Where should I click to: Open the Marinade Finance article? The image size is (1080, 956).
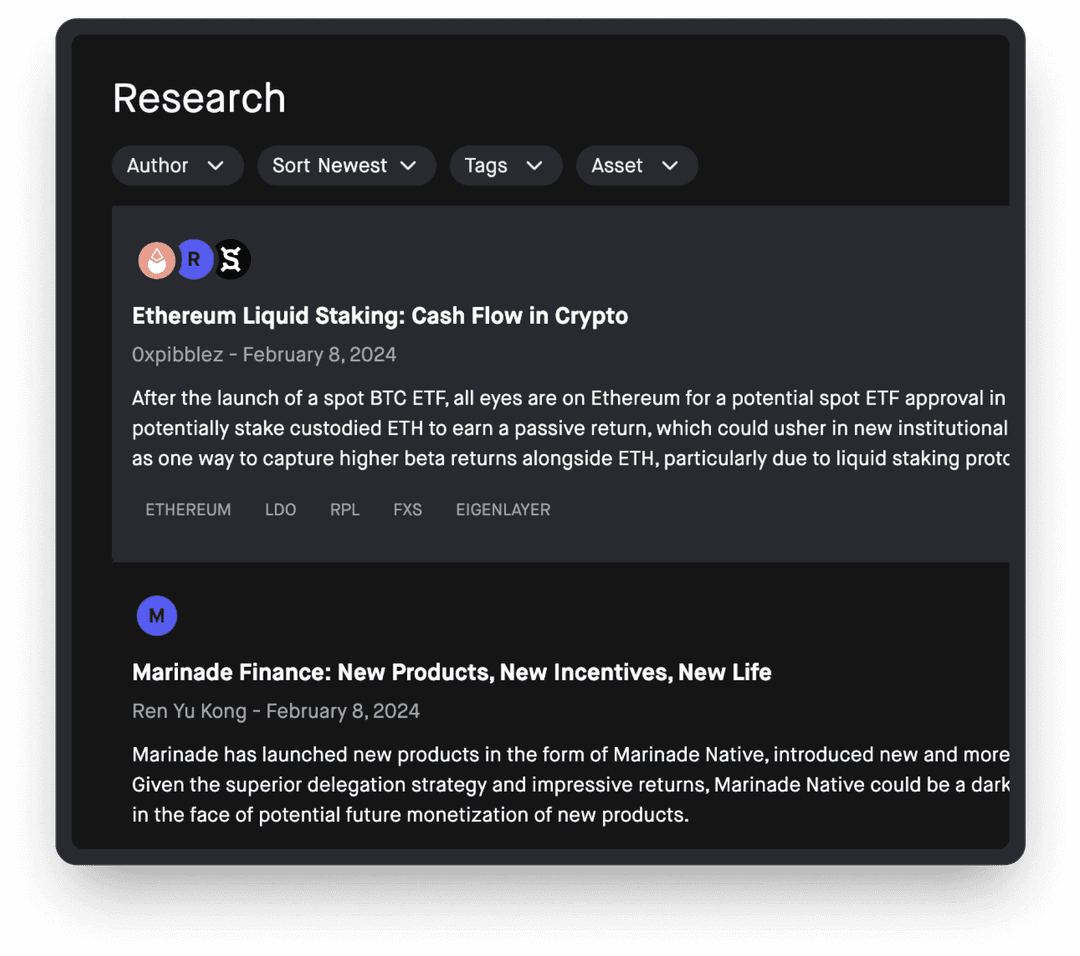451,672
